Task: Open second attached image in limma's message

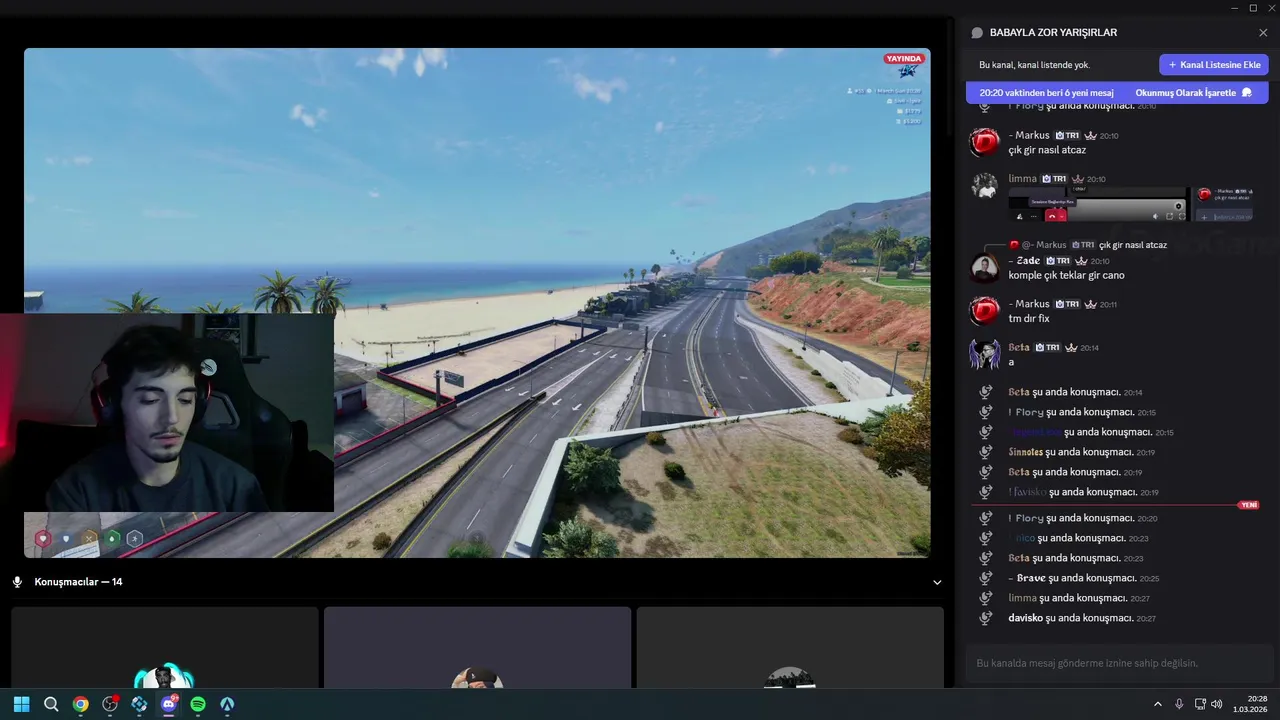Action: click(1224, 204)
